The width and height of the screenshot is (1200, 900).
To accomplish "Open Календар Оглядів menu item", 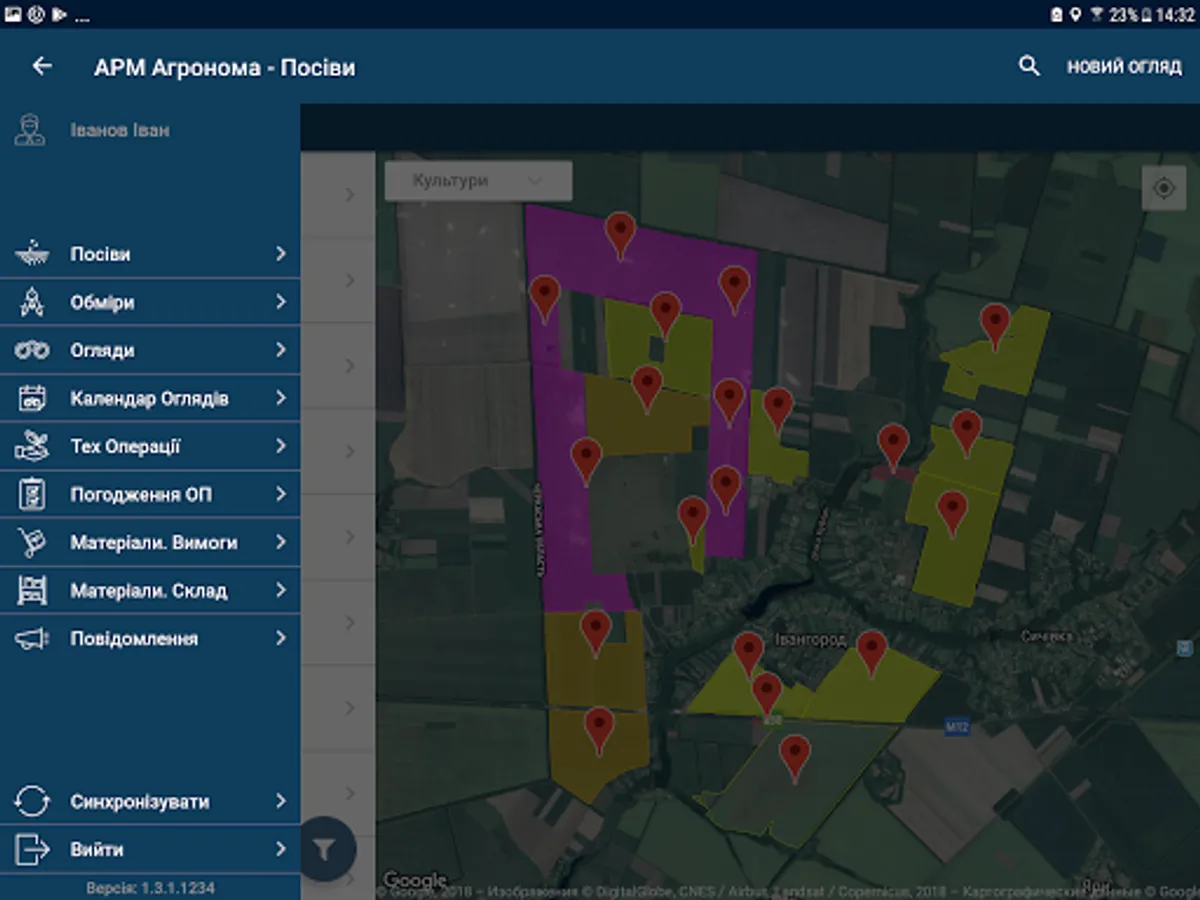I will (150, 398).
